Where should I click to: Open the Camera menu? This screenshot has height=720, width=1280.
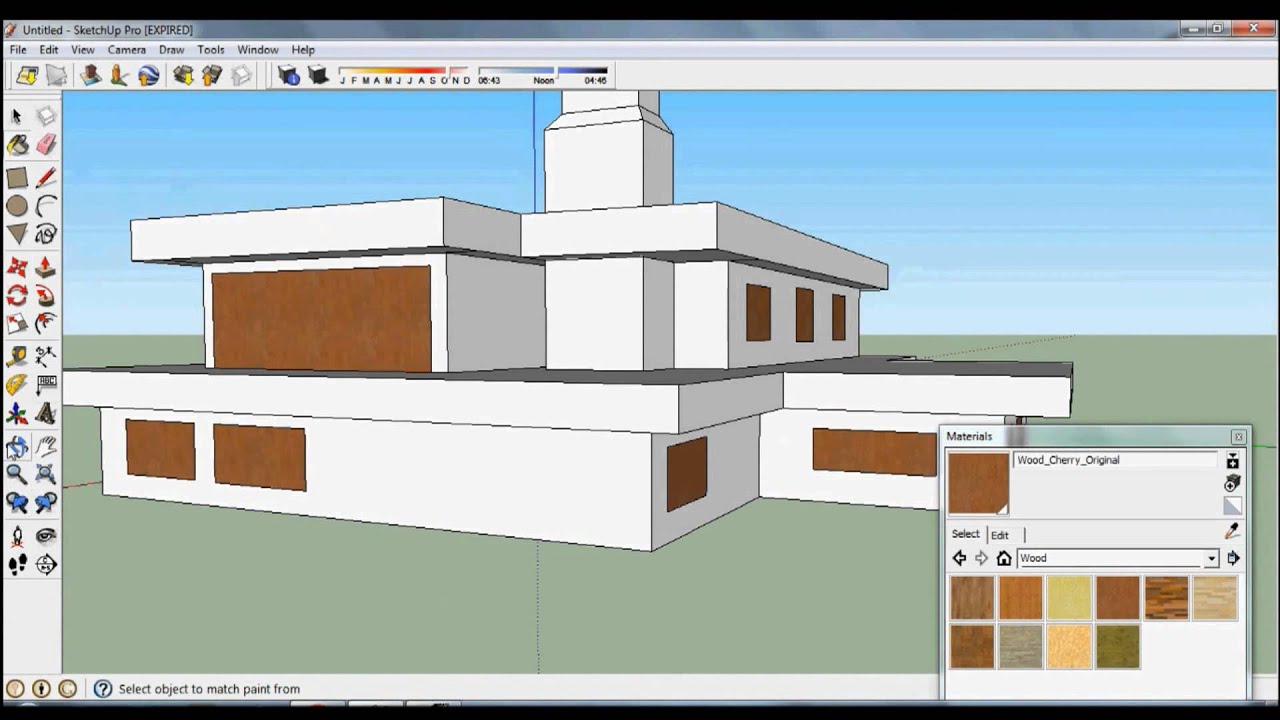127,49
